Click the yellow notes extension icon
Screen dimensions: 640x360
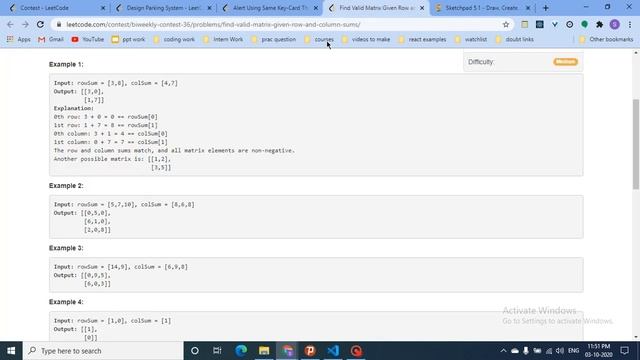(x=524, y=24)
